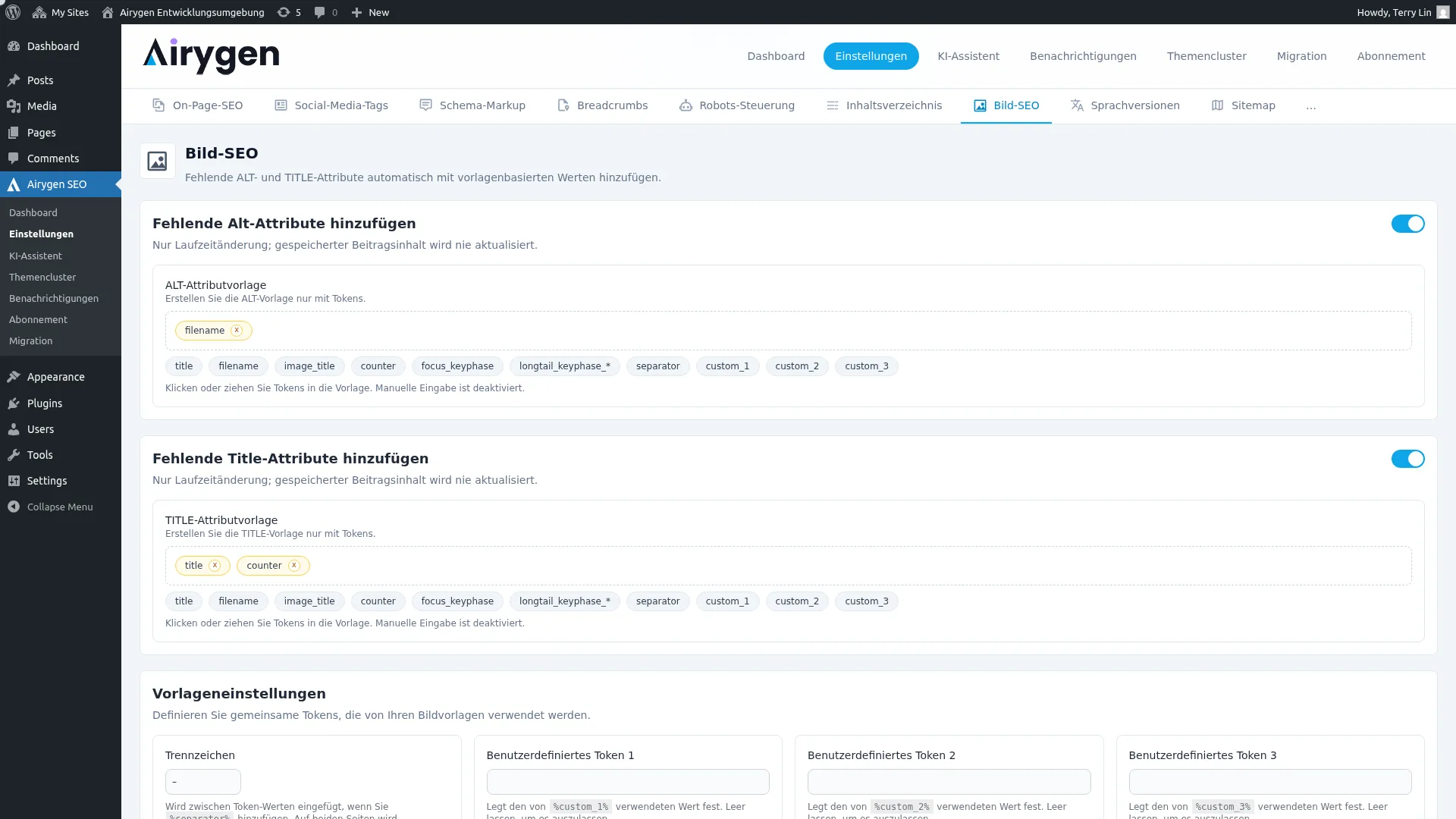1456x819 pixels.
Task: Open Dashboard in Airygen top navigation
Action: 776,56
